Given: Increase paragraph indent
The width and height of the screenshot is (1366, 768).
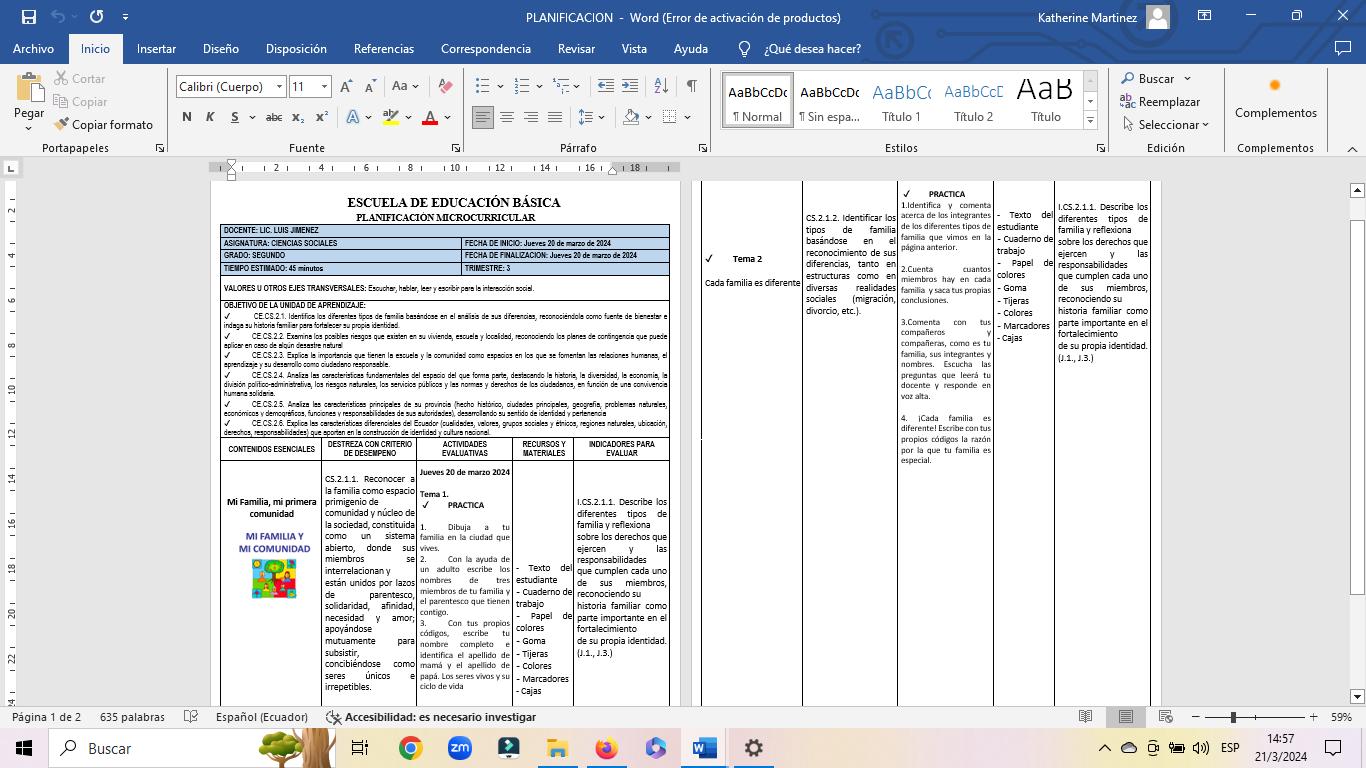Looking at the screenshot, I should click(x=630, y=86).
